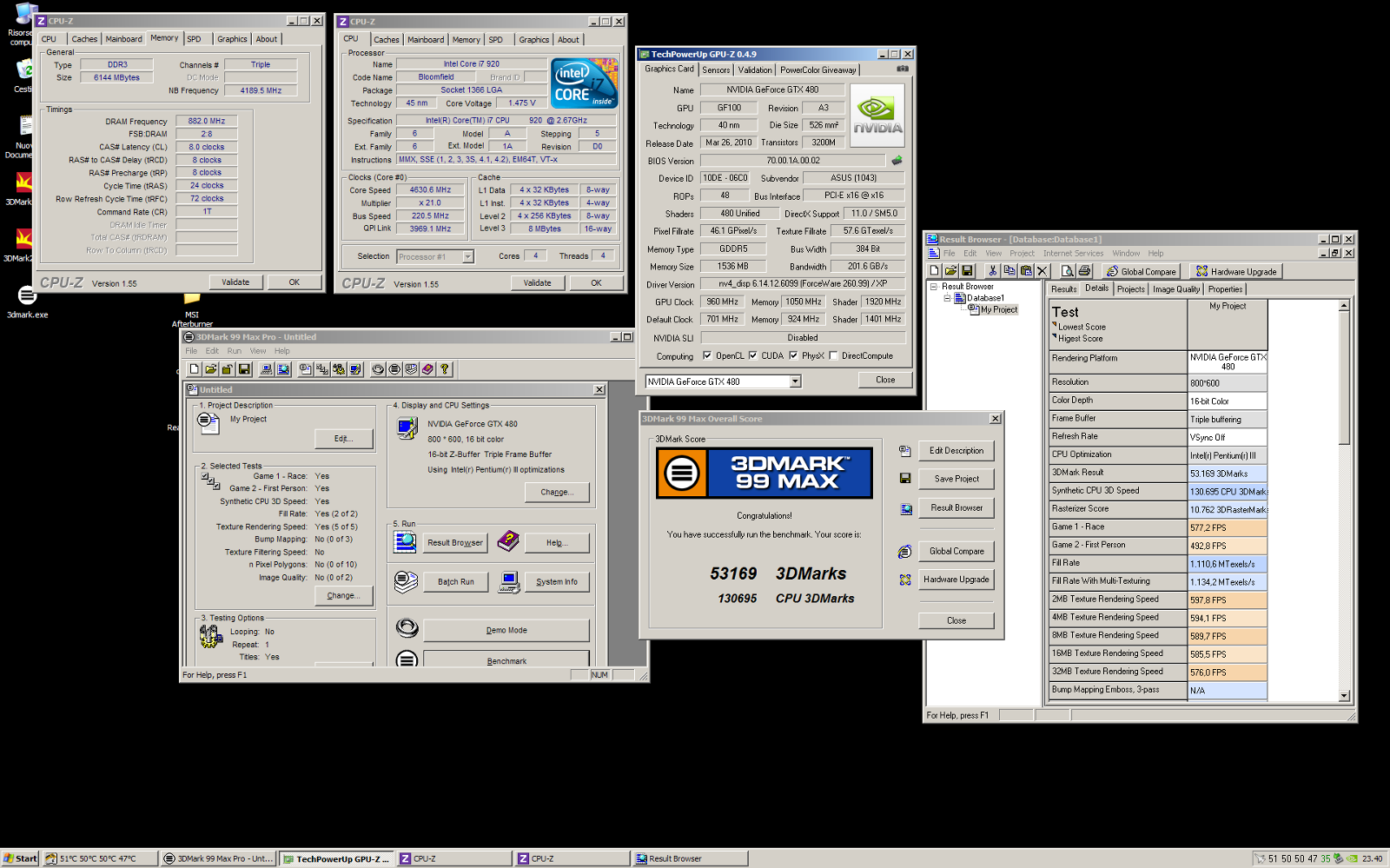Click the Paste clipboard icon in Result Browser

click(x=1026, y=271)
